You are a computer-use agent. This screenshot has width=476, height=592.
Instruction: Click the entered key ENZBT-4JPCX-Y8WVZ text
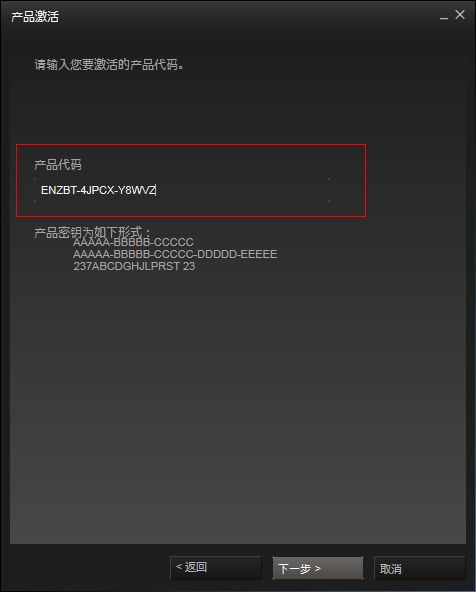[x=98, y=190]
